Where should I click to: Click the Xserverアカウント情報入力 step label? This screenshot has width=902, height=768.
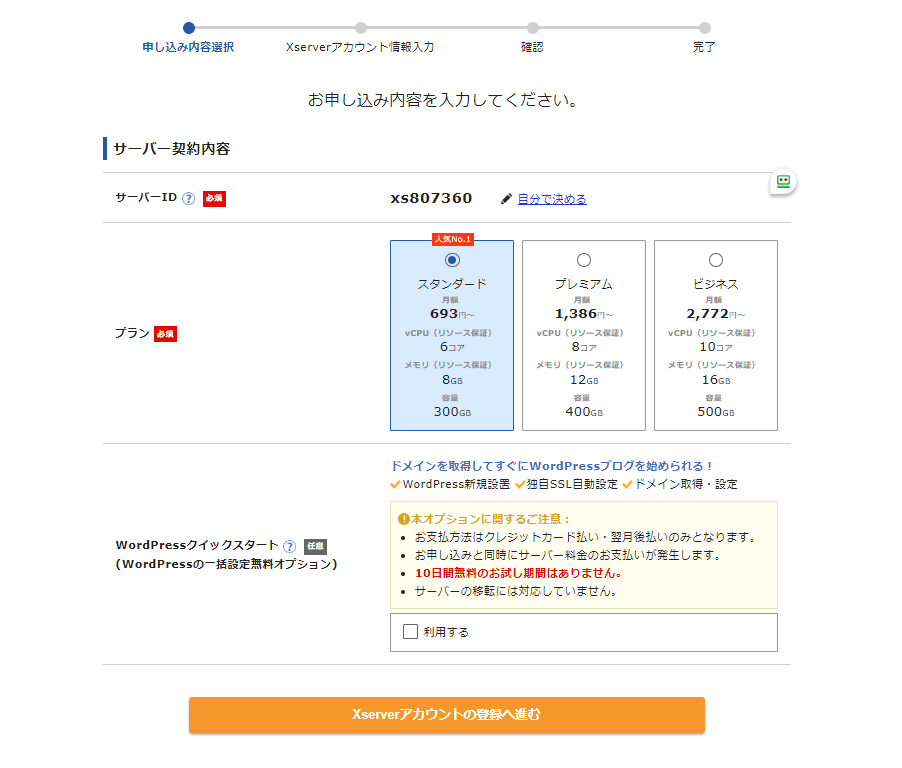pos(360,47)
